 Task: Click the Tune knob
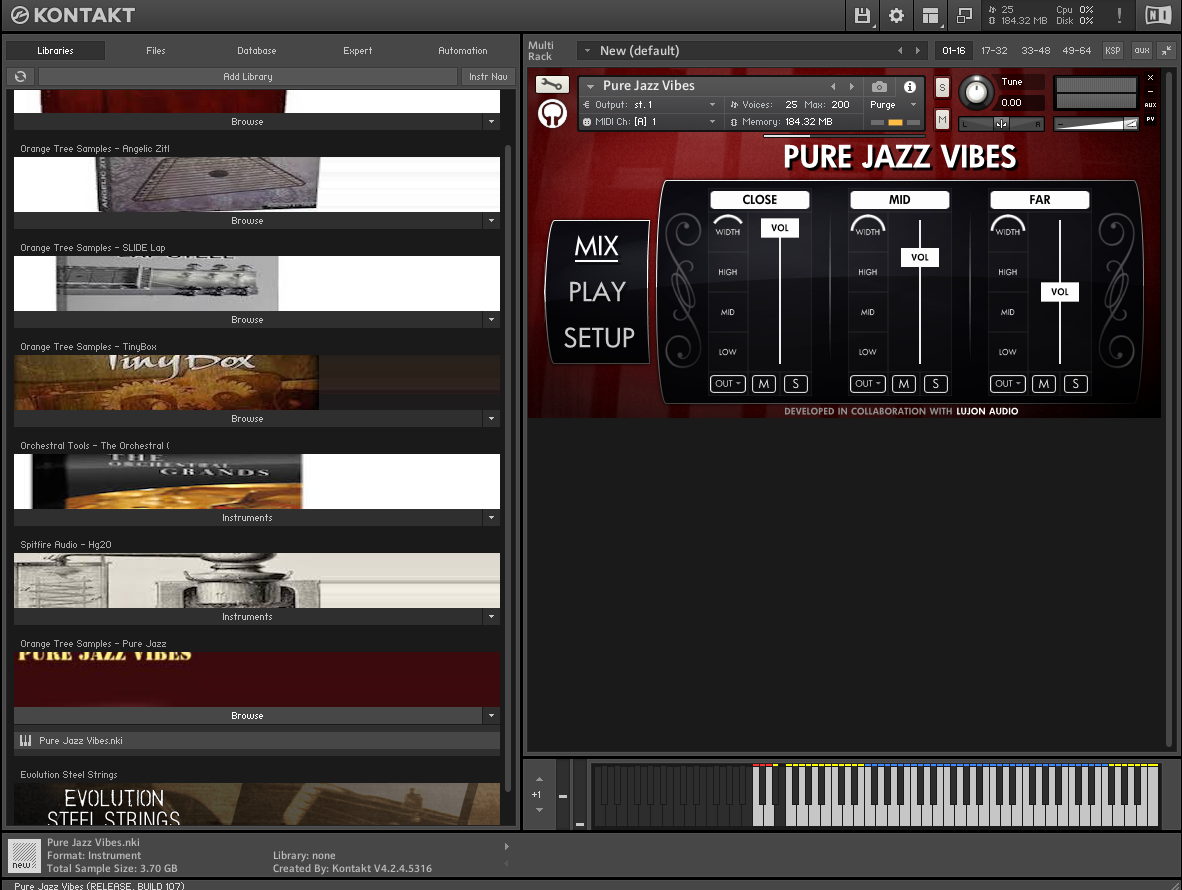coord(976,93)
